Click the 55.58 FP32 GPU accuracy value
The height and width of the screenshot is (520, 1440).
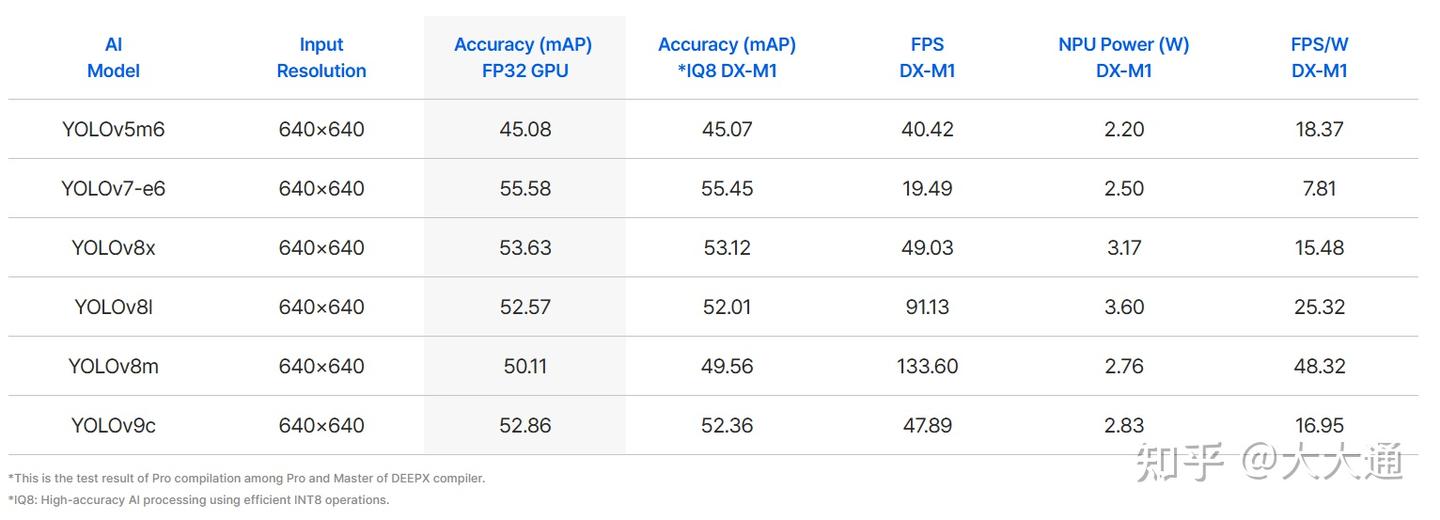(x=525, y=188)
